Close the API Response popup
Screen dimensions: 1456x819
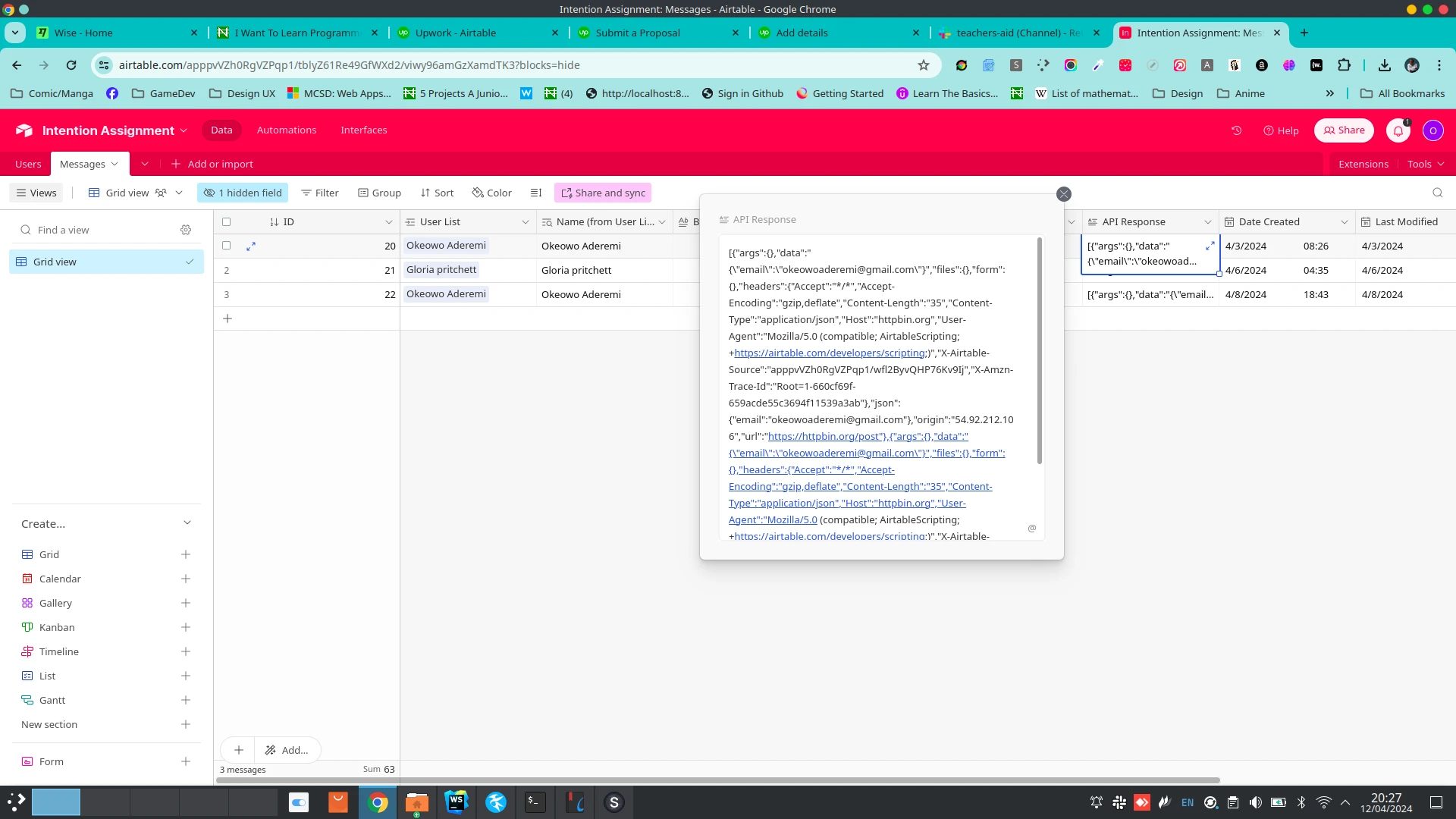[x=1063, y=194]
